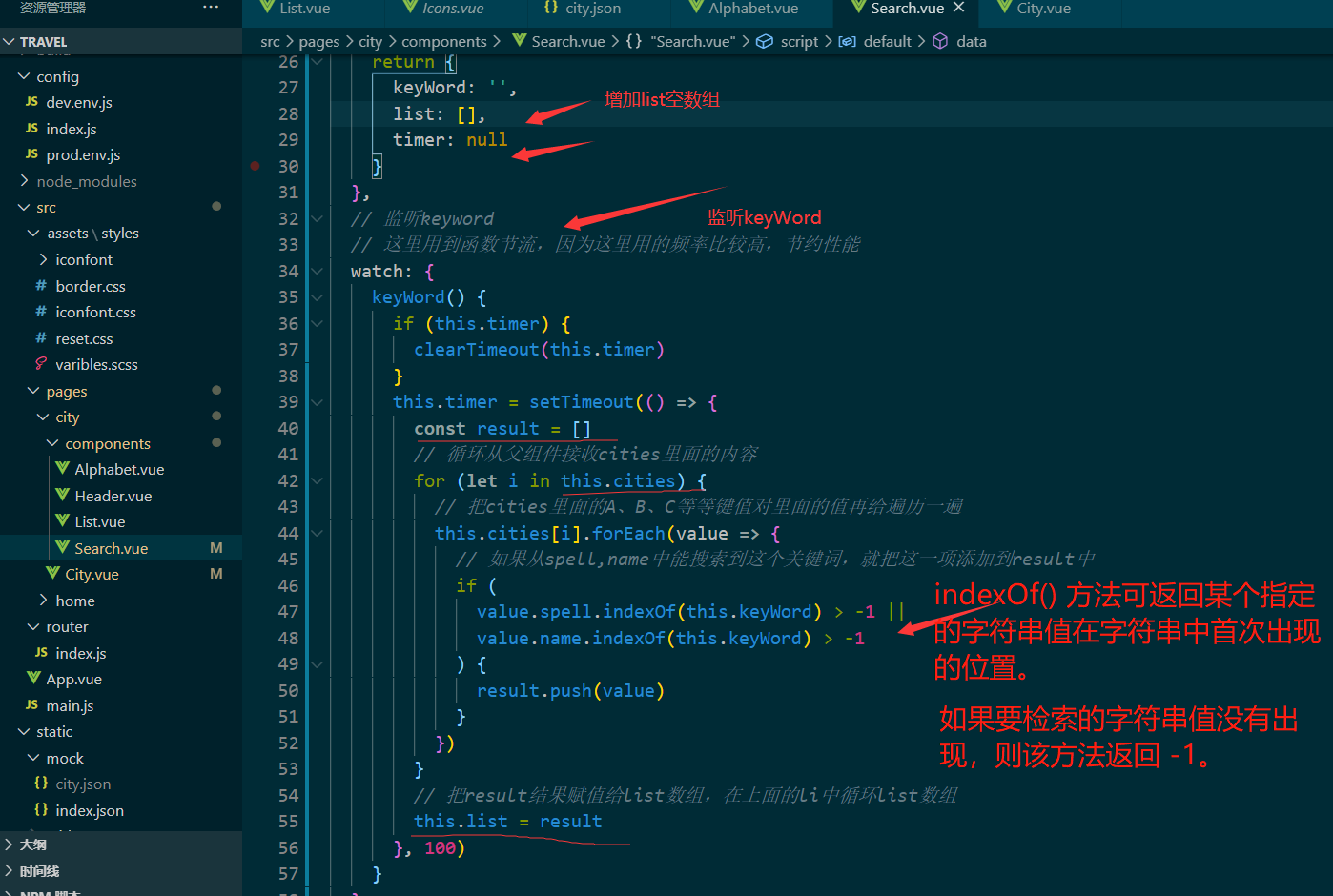The height and width of the screenshot is (896, 1333).
Task: Click the city breadcrumb segment
Action: [x=371, y=41]
